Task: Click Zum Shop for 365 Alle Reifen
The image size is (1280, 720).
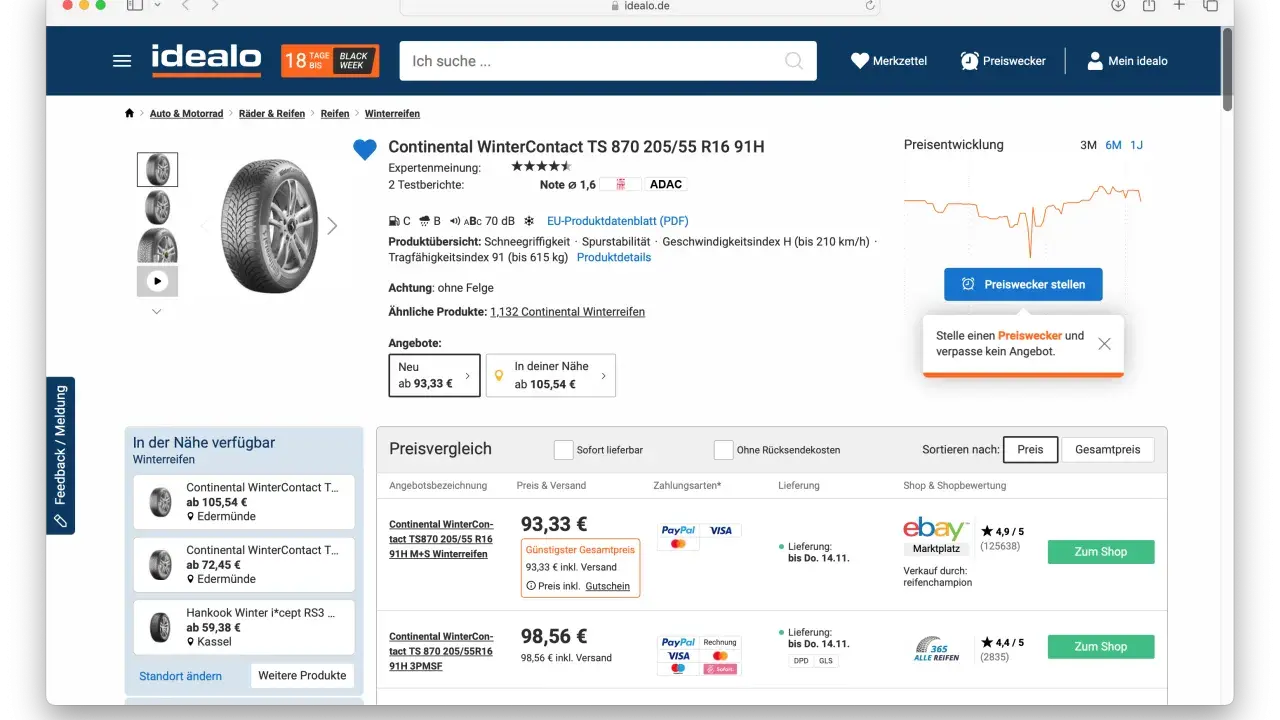Action: pos(1101,647)
